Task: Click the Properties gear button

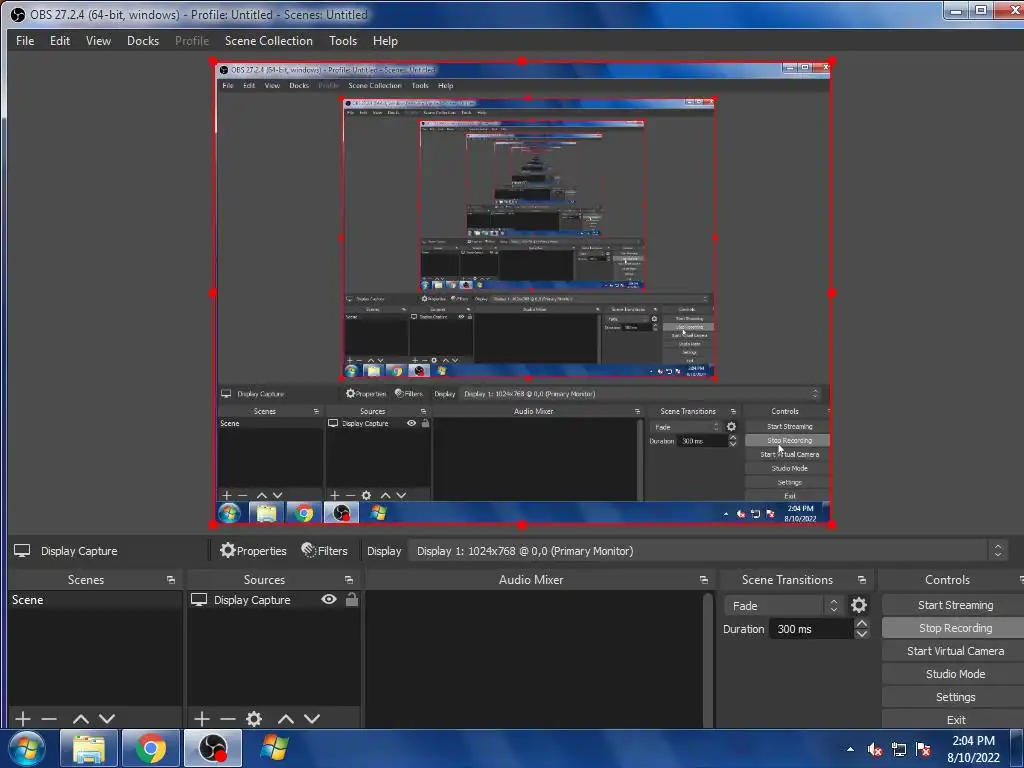Action: (253, 551)
